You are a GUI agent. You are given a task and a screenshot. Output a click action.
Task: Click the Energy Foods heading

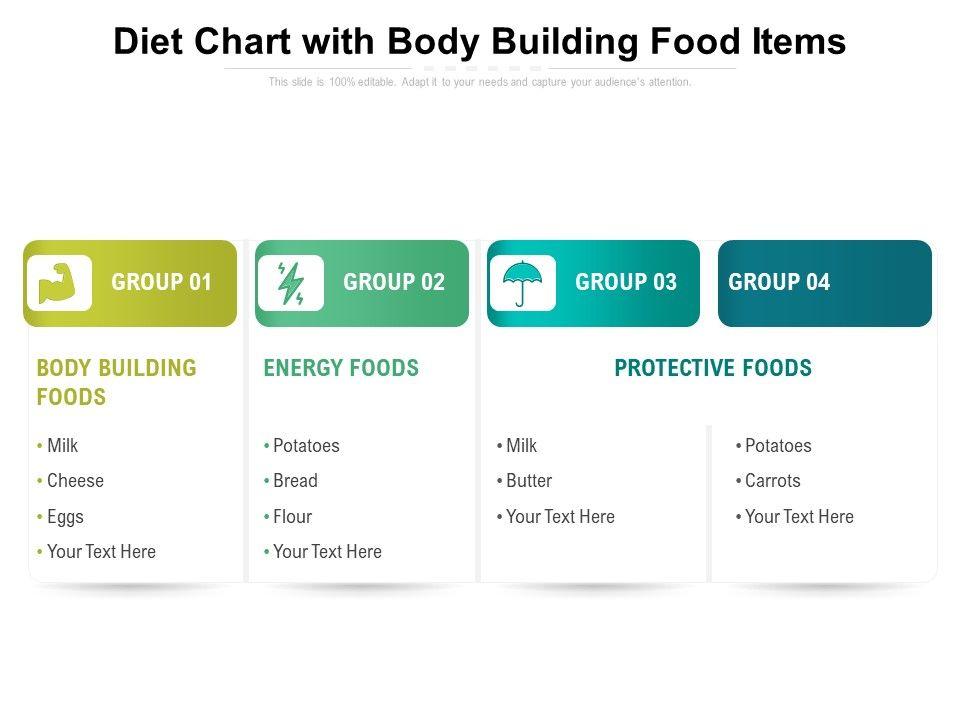[341, 368]
